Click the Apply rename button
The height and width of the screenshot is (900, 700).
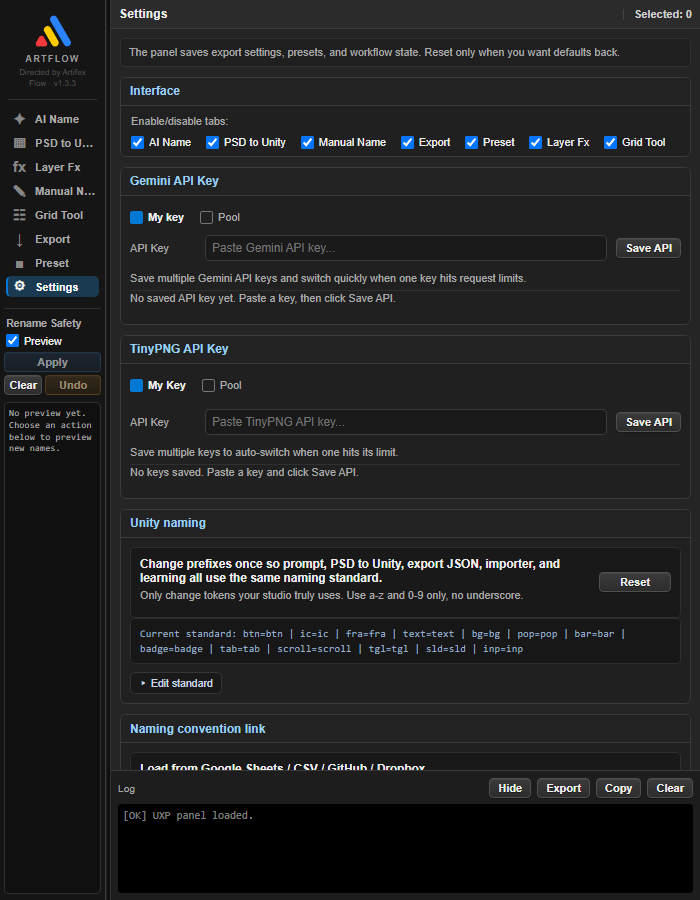53,362
